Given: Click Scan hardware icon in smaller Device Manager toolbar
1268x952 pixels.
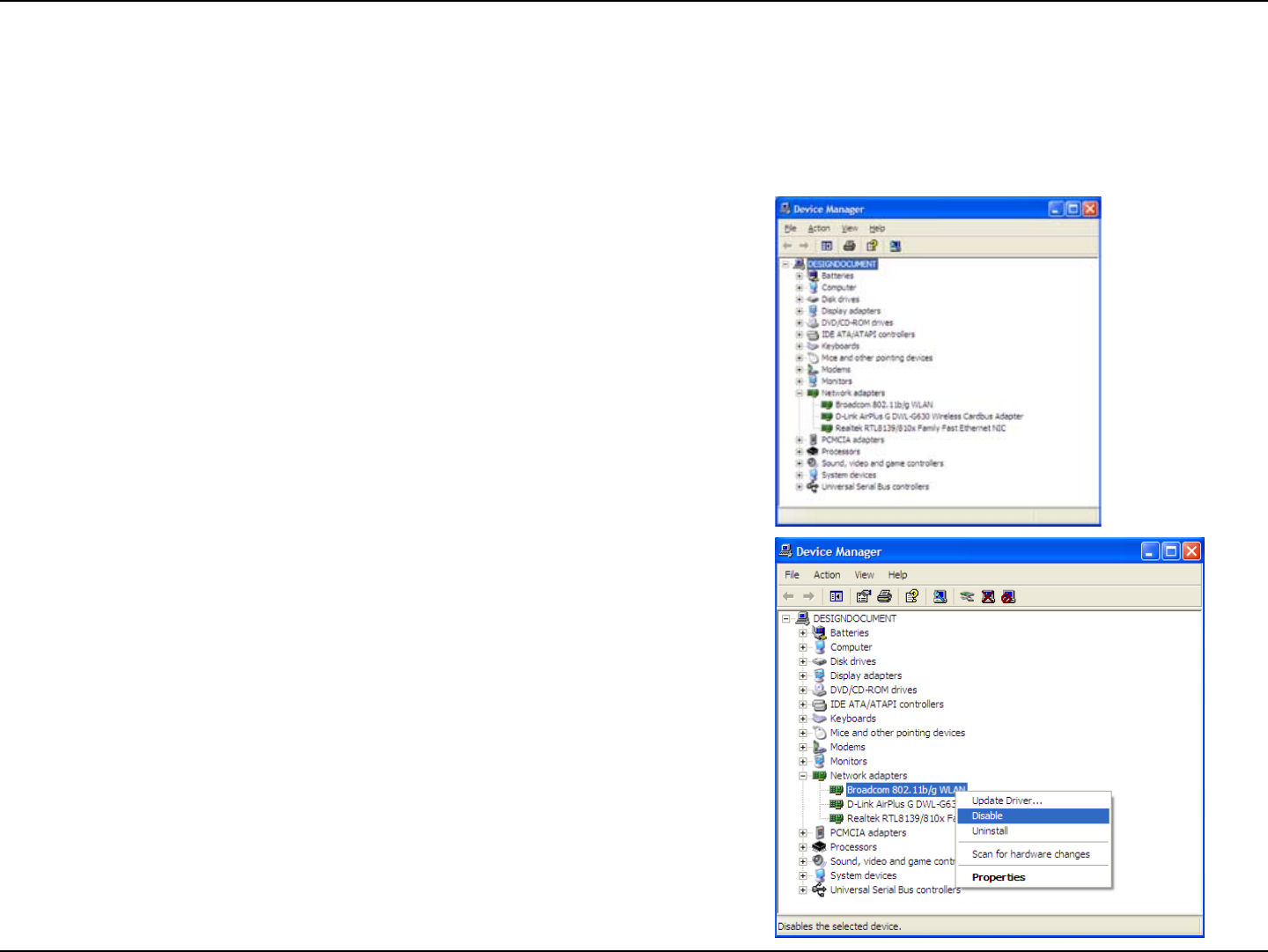Looking at the screenshot, I should point(895,246).
